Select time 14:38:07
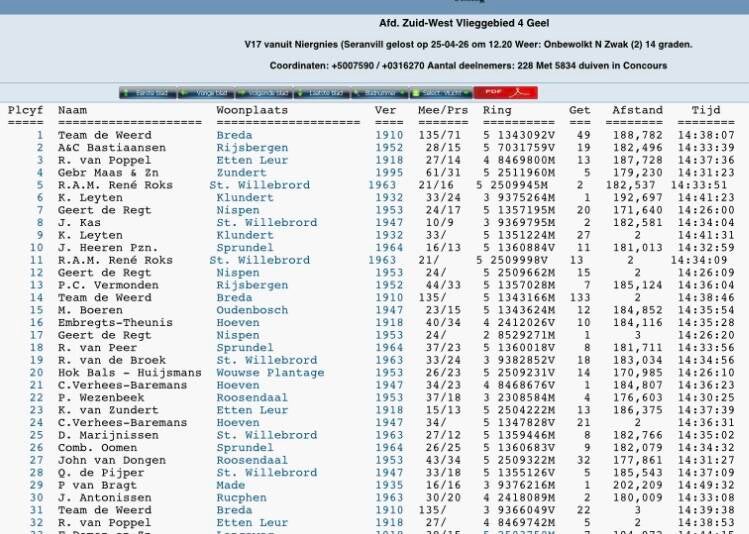749x534 pixels. click(706, 135)
